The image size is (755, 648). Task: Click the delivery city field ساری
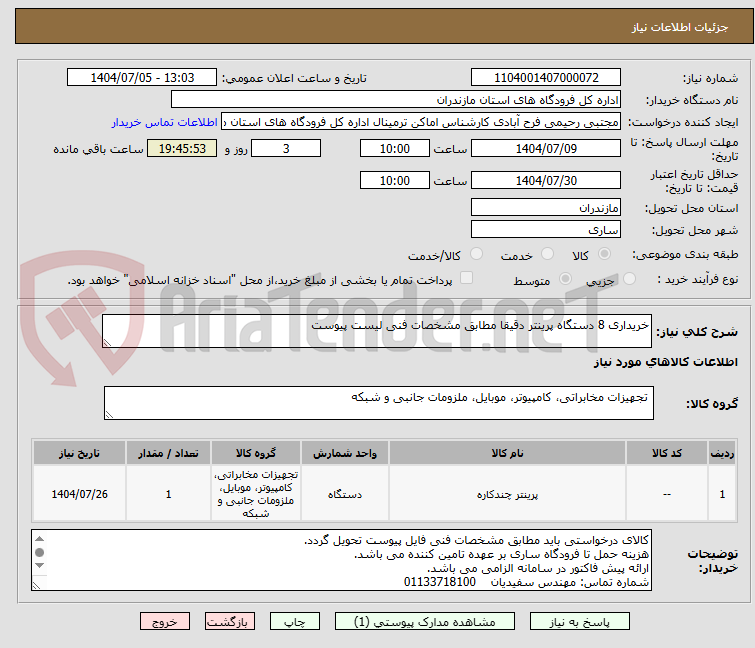tap(546, 230)
